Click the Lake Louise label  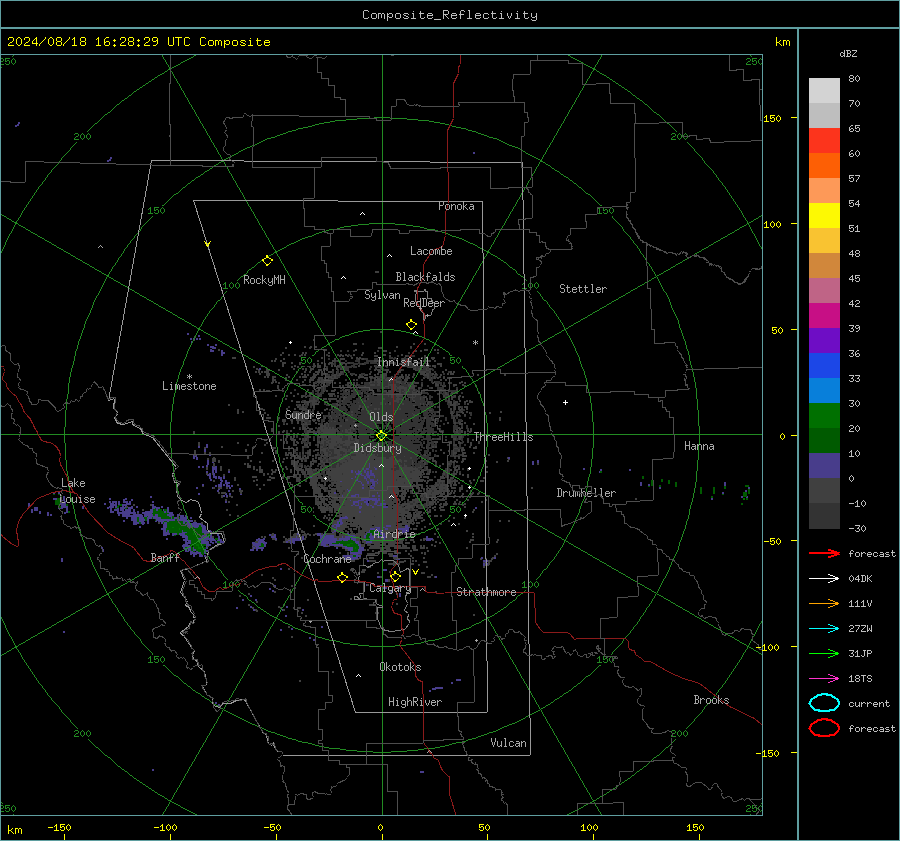77,491
